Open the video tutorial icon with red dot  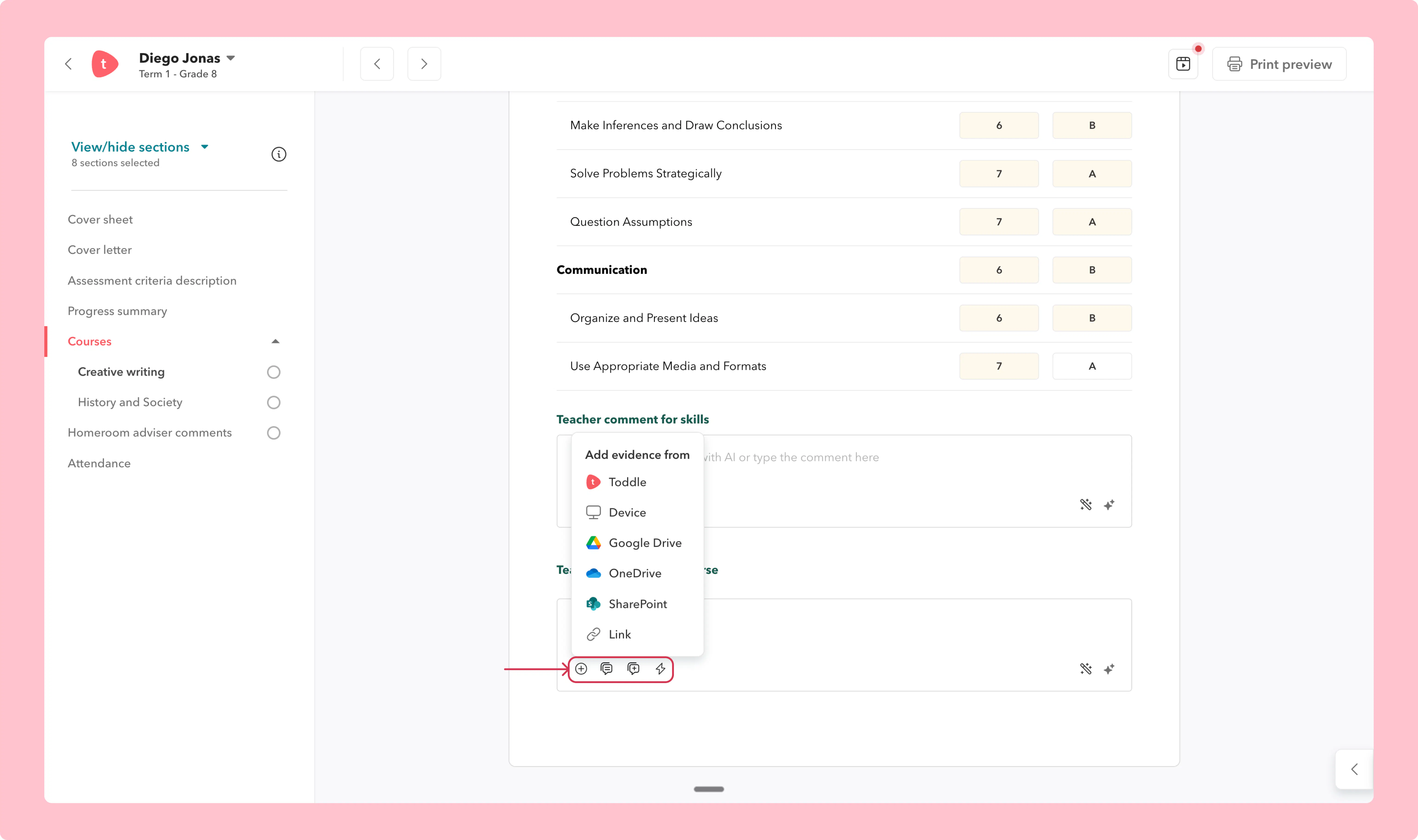tap(1183, 64)
